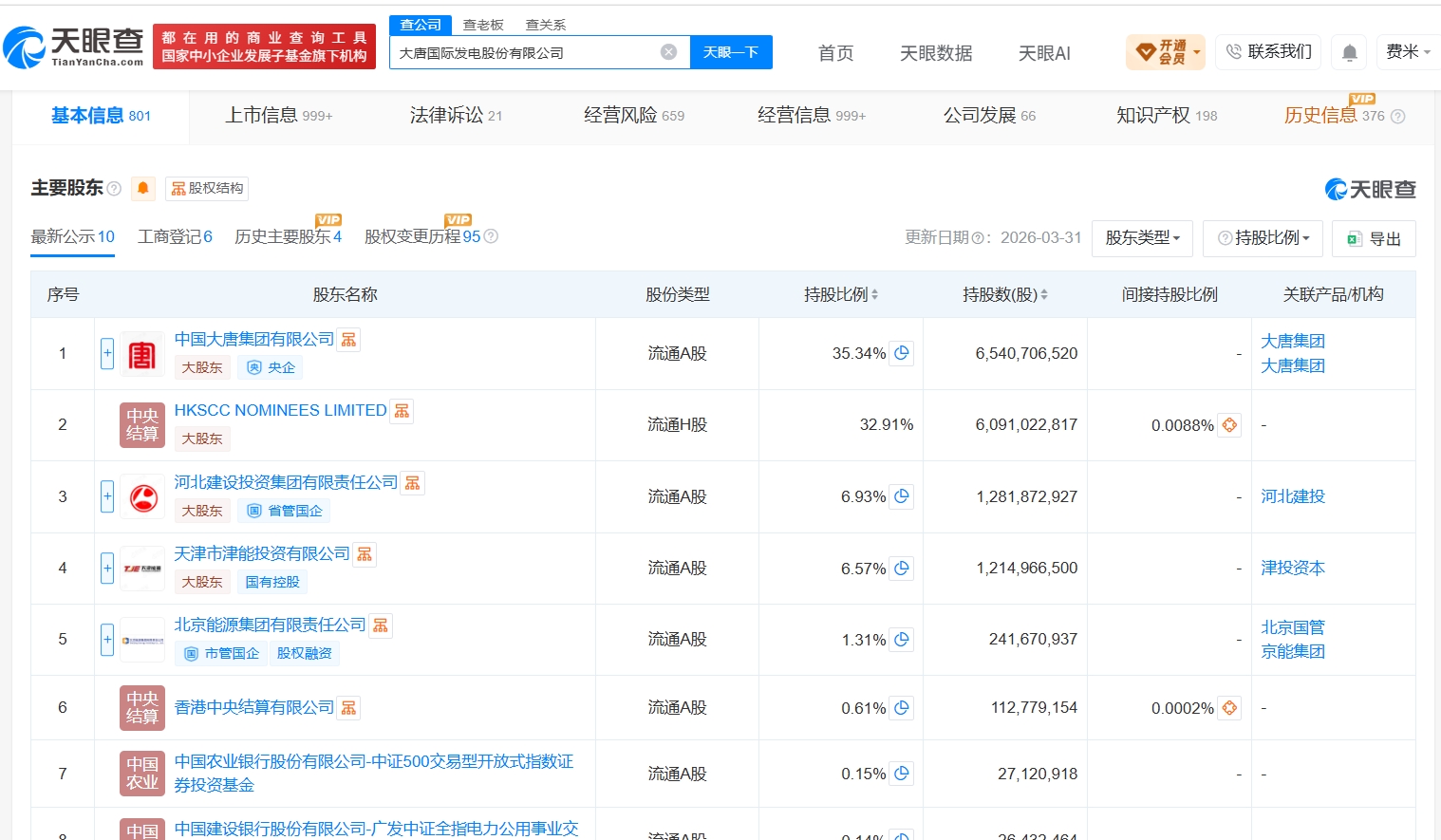Clear the search box with the X icon

click(x=669, y=52)
